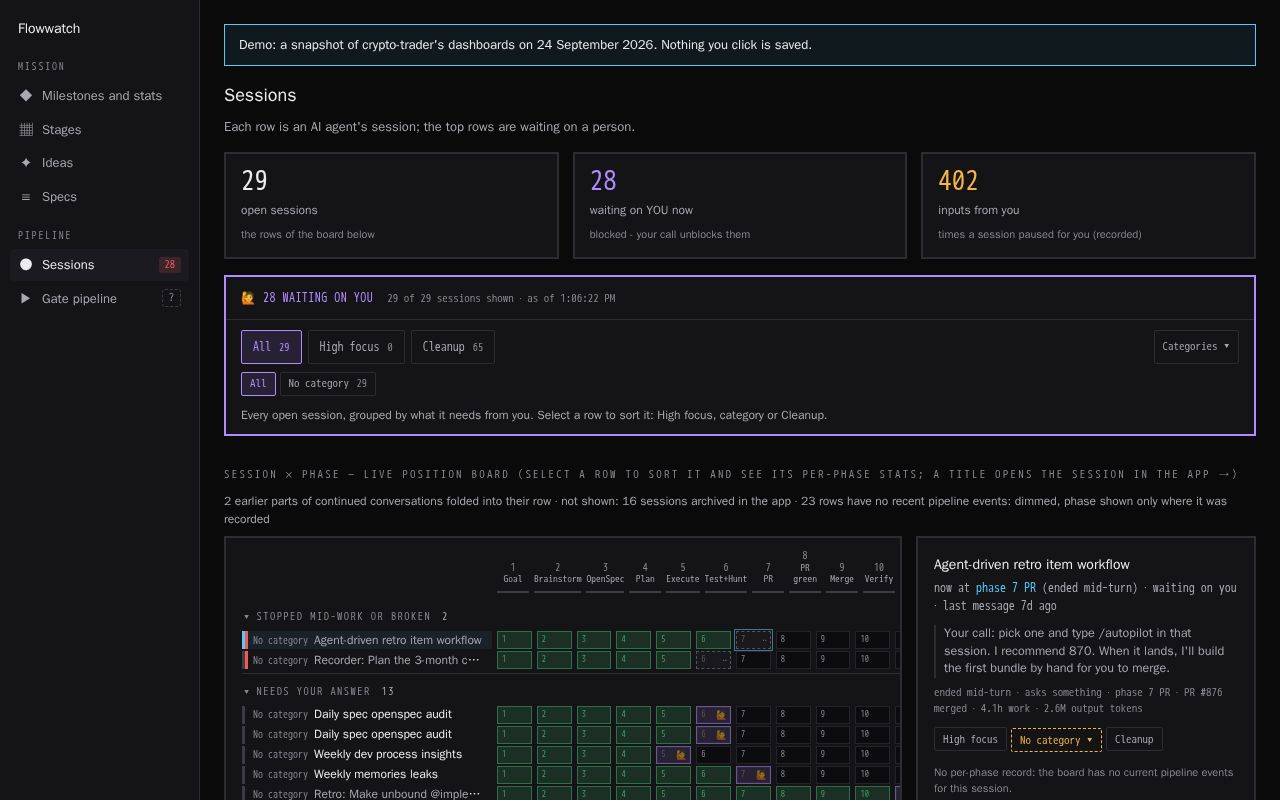Open the Weekly memories leaks session
This screenshot has height=800, width=1280.
pos(376,774)
